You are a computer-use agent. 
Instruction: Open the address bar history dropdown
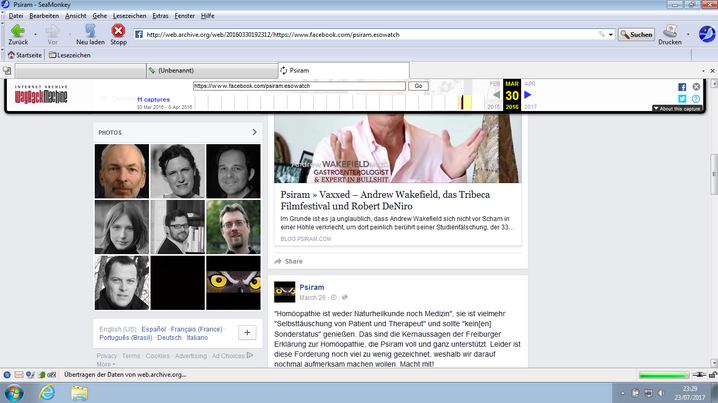[x=611, y=34]
